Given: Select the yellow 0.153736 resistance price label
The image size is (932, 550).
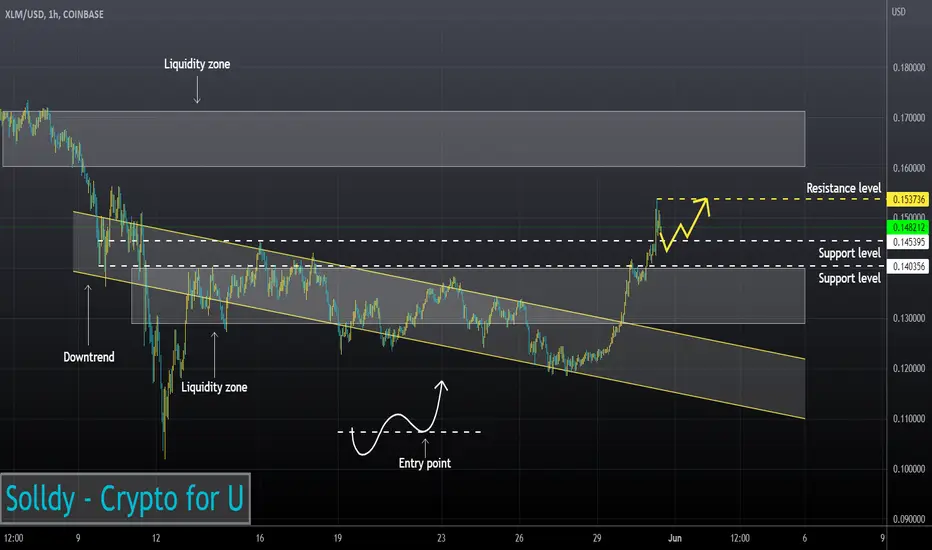Looking at the screenshot, I should [x=908, y=199].
